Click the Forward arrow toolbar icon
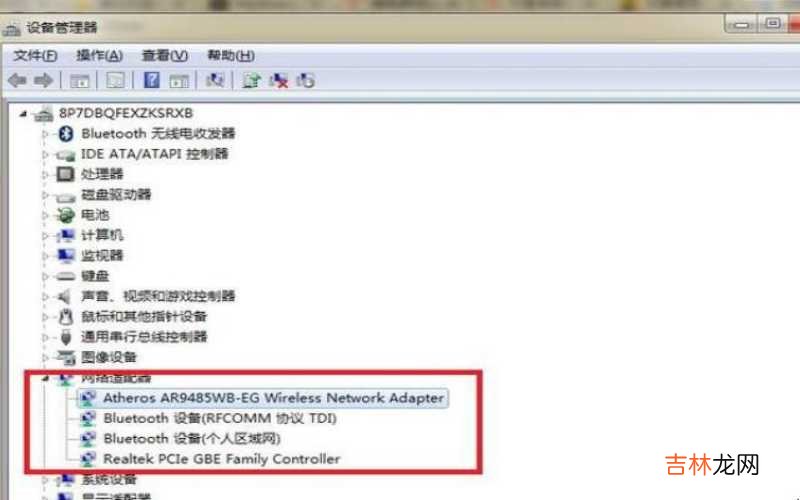Screen dimensions: 800x500 43,80
